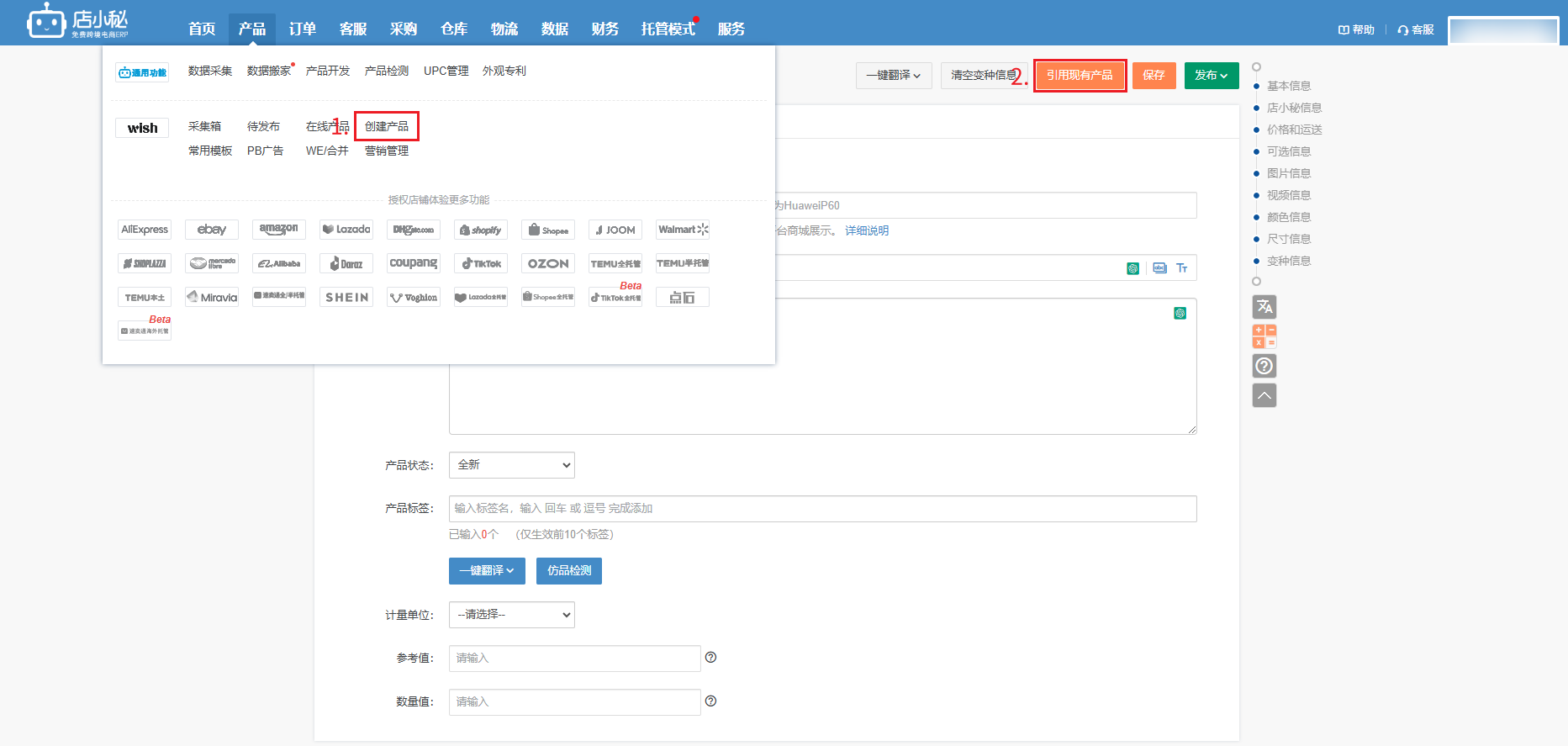Choose the OZON platform logo
Viewport: 1568px width, 746px height.
click(x=548, y=263)
